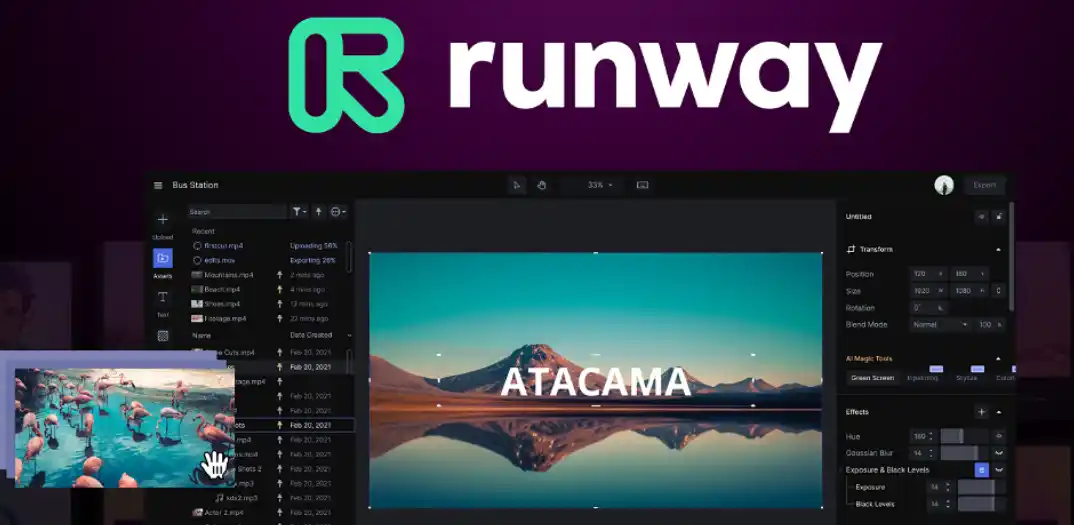The image size is (1074, 525).
Task: Open the user profile avatar
Action: tap(943, 185)
